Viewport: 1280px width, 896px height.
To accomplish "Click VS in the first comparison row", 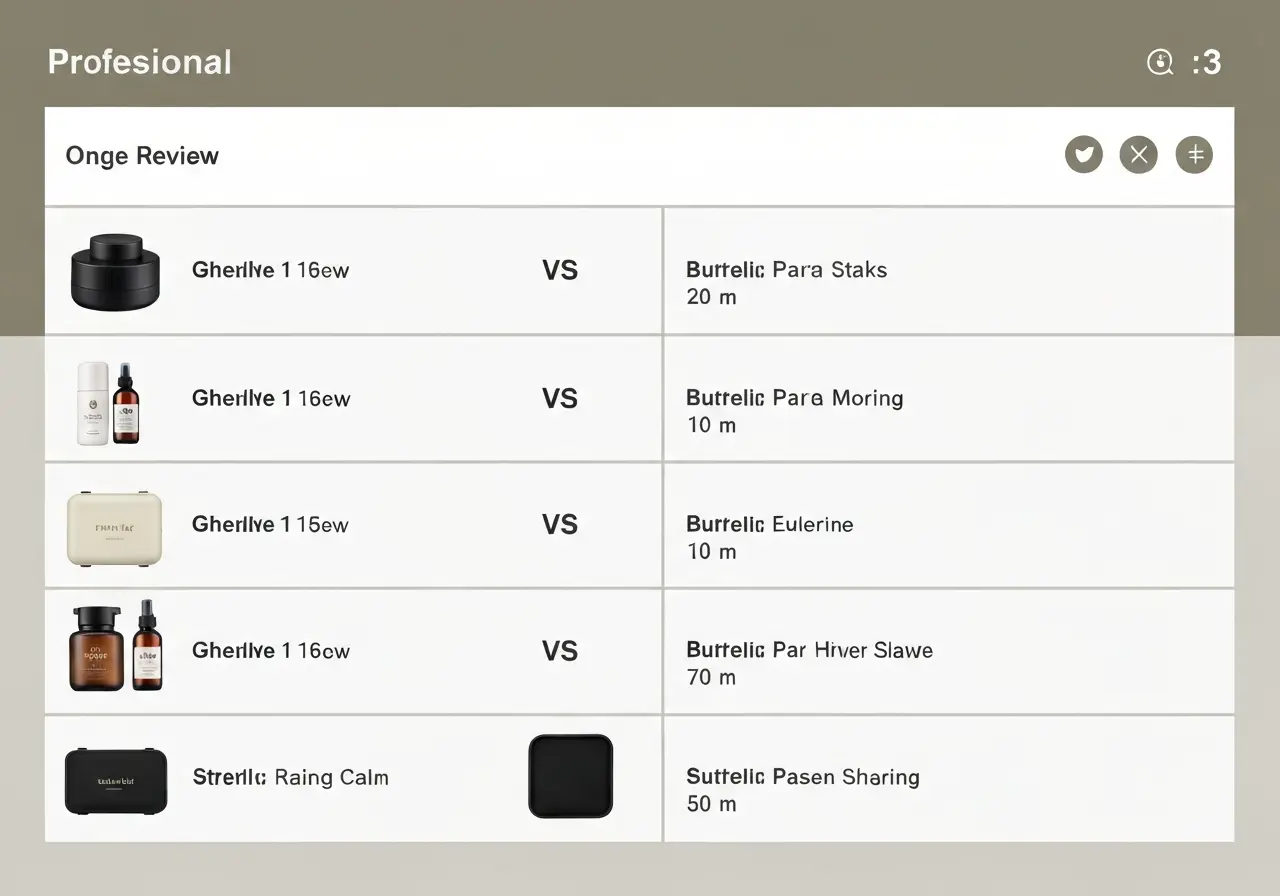I will 560,271.
